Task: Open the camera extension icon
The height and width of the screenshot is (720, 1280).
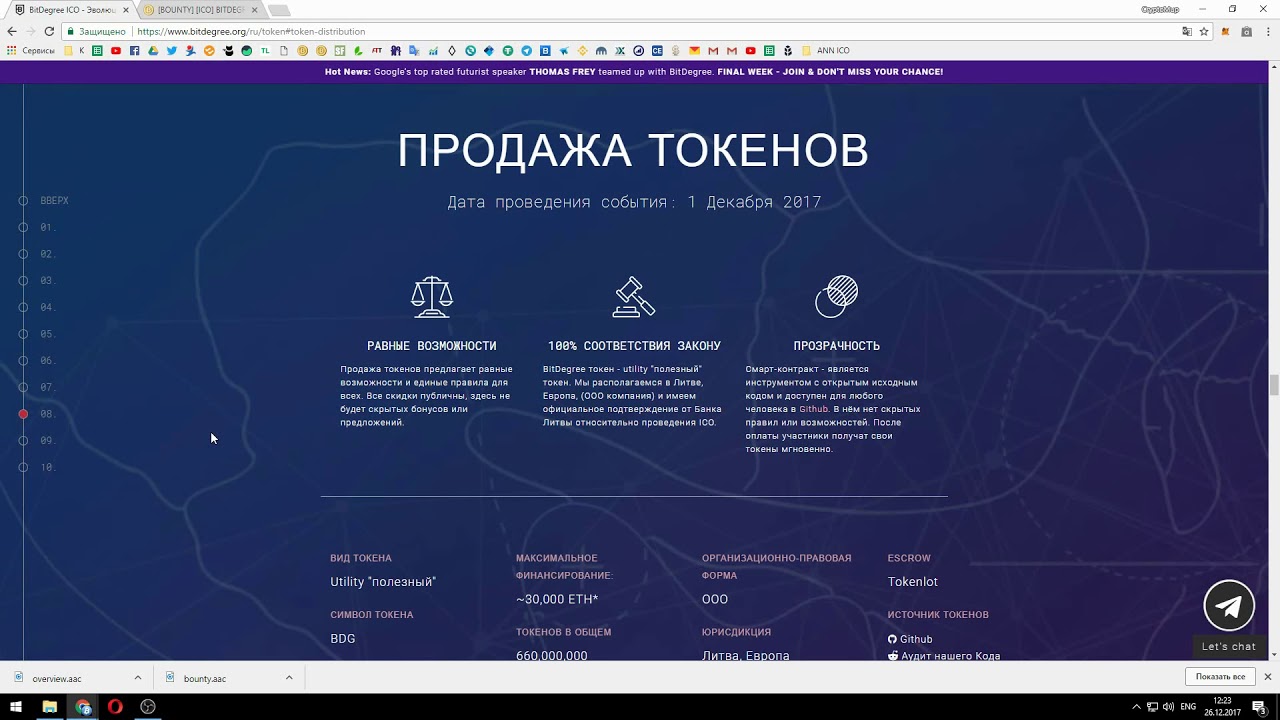Action: (x=1246, y=31)
